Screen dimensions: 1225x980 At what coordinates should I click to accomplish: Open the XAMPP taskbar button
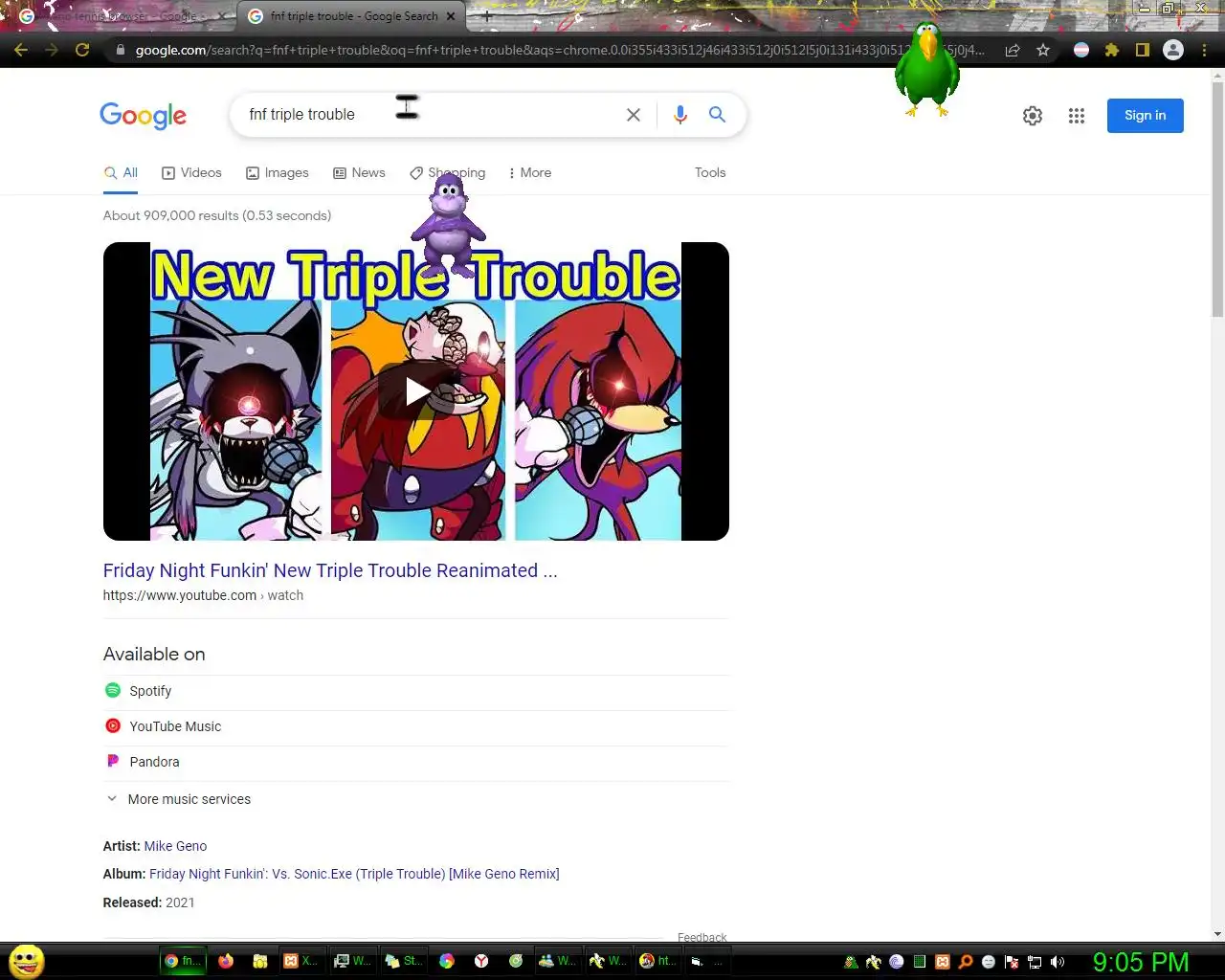pos(301,961)
